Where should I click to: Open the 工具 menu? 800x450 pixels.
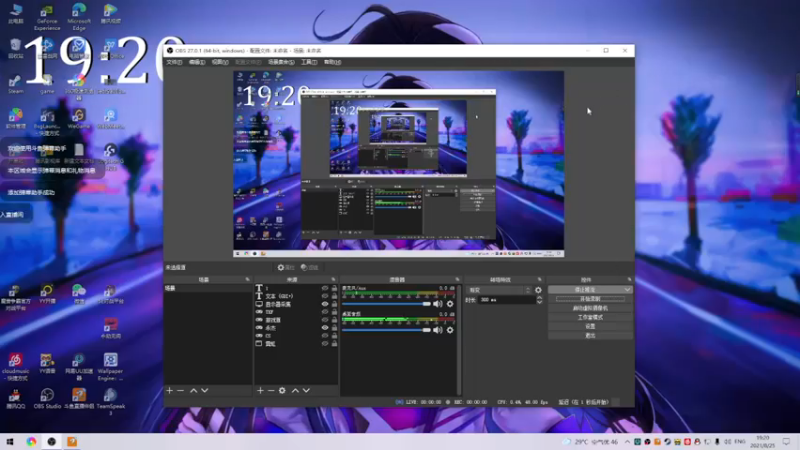pyautogui.click(x=309, y=62)
